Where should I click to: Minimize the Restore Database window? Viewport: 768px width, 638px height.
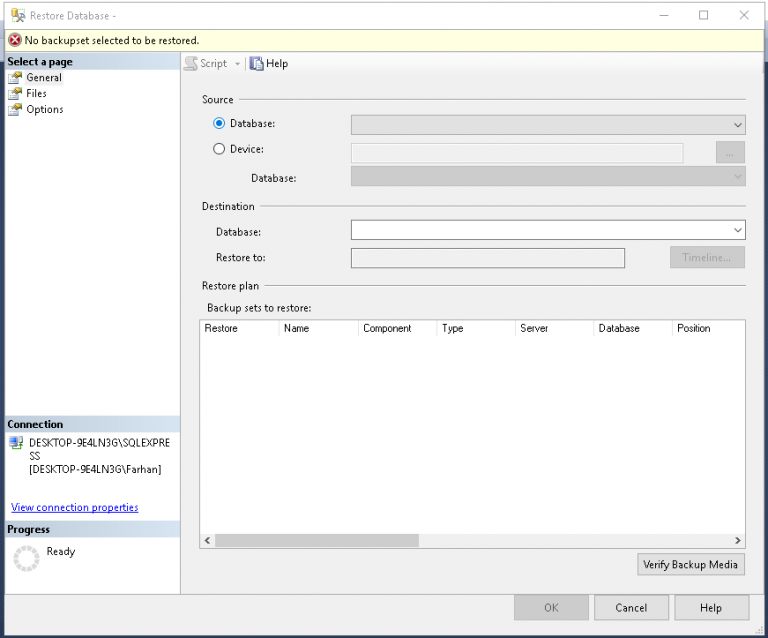pos(664,15)
